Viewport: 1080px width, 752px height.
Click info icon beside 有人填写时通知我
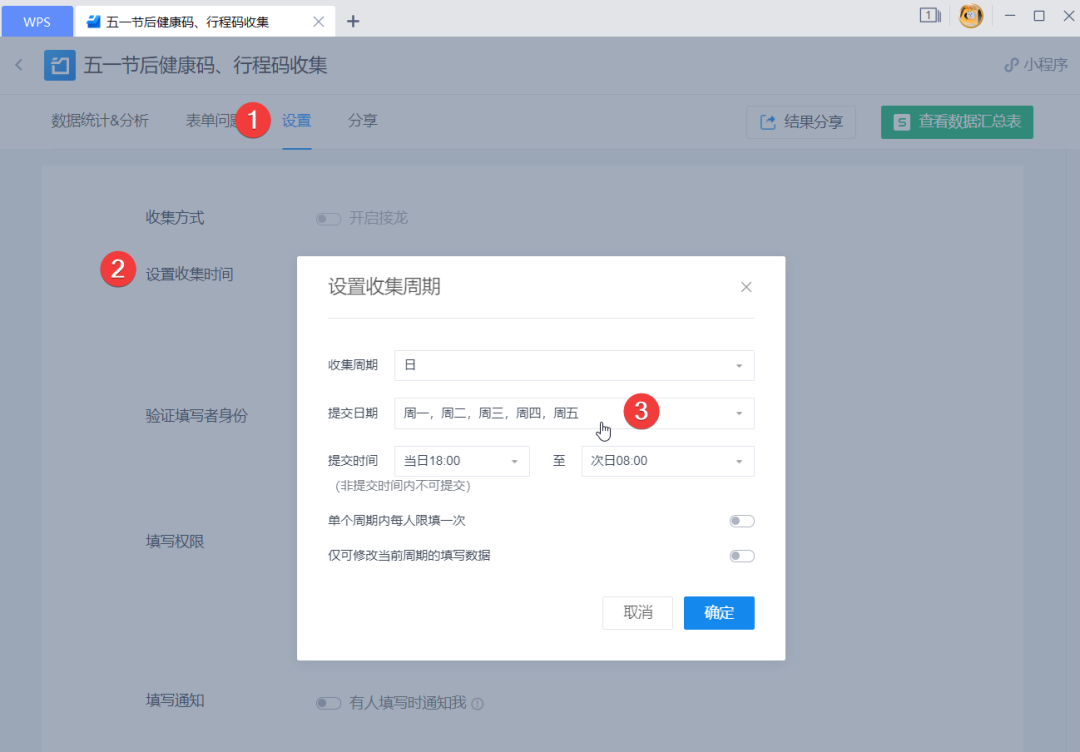pyautogui.click(x=477, y=704)
